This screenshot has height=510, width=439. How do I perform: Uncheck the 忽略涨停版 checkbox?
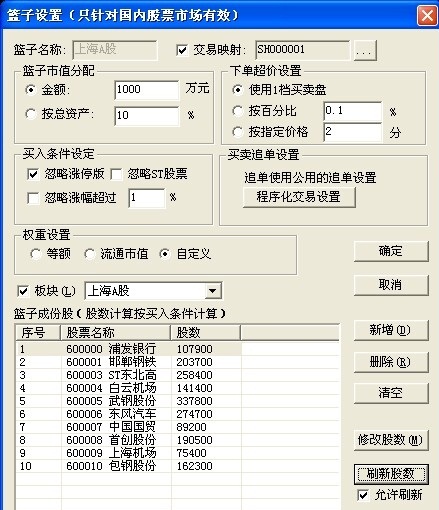point(33,174)
